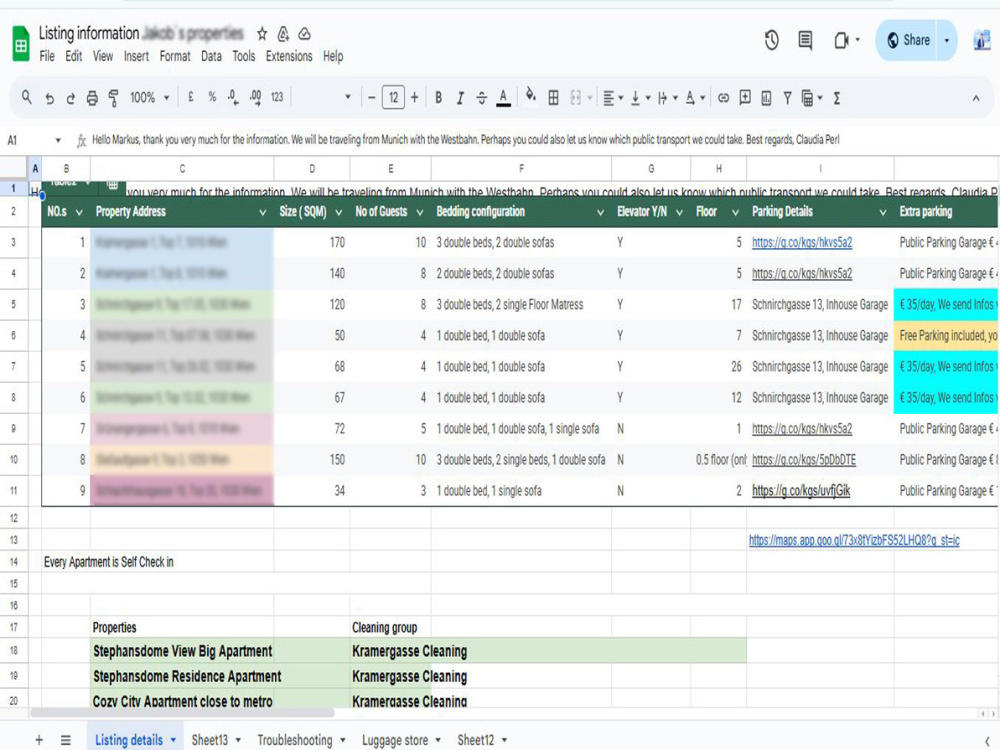Select the Stephansdome View Big Apartment cell
This screenshot has height=750, width=1000.
[x=182, y=651]
